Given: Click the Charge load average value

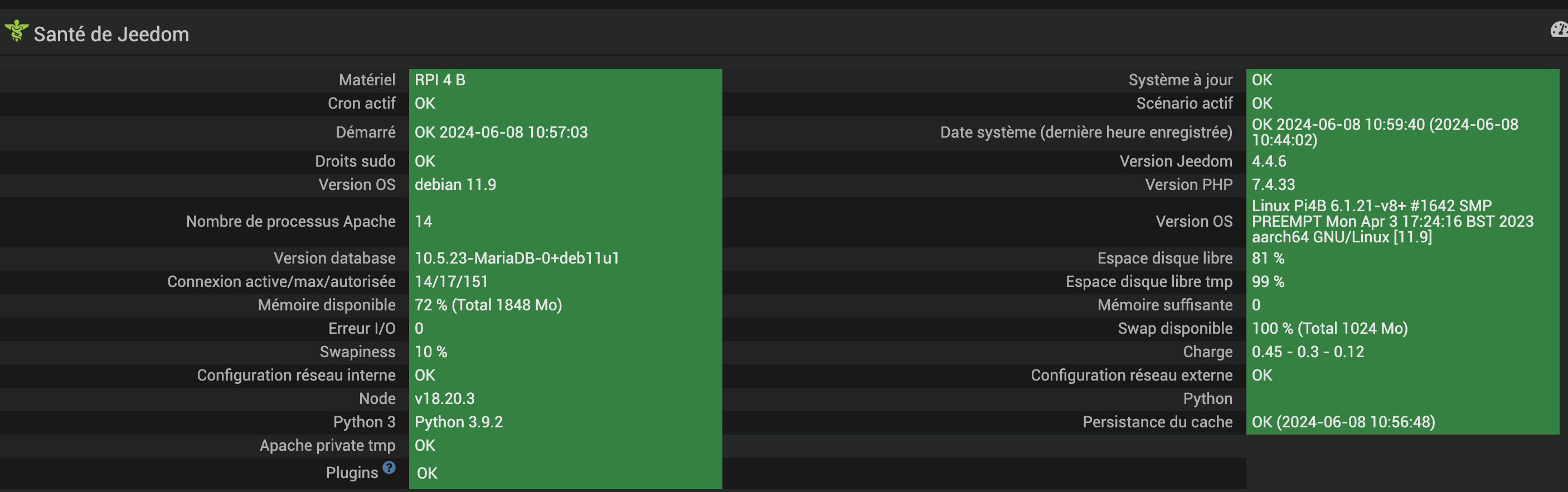Looking at the screenshot, I should coord(1307,352).
